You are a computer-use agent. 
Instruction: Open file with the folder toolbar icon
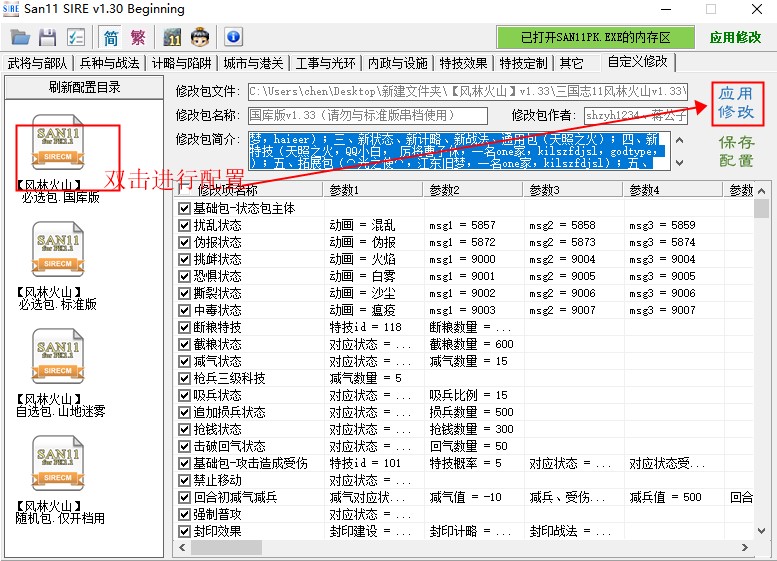click(20, 37)
